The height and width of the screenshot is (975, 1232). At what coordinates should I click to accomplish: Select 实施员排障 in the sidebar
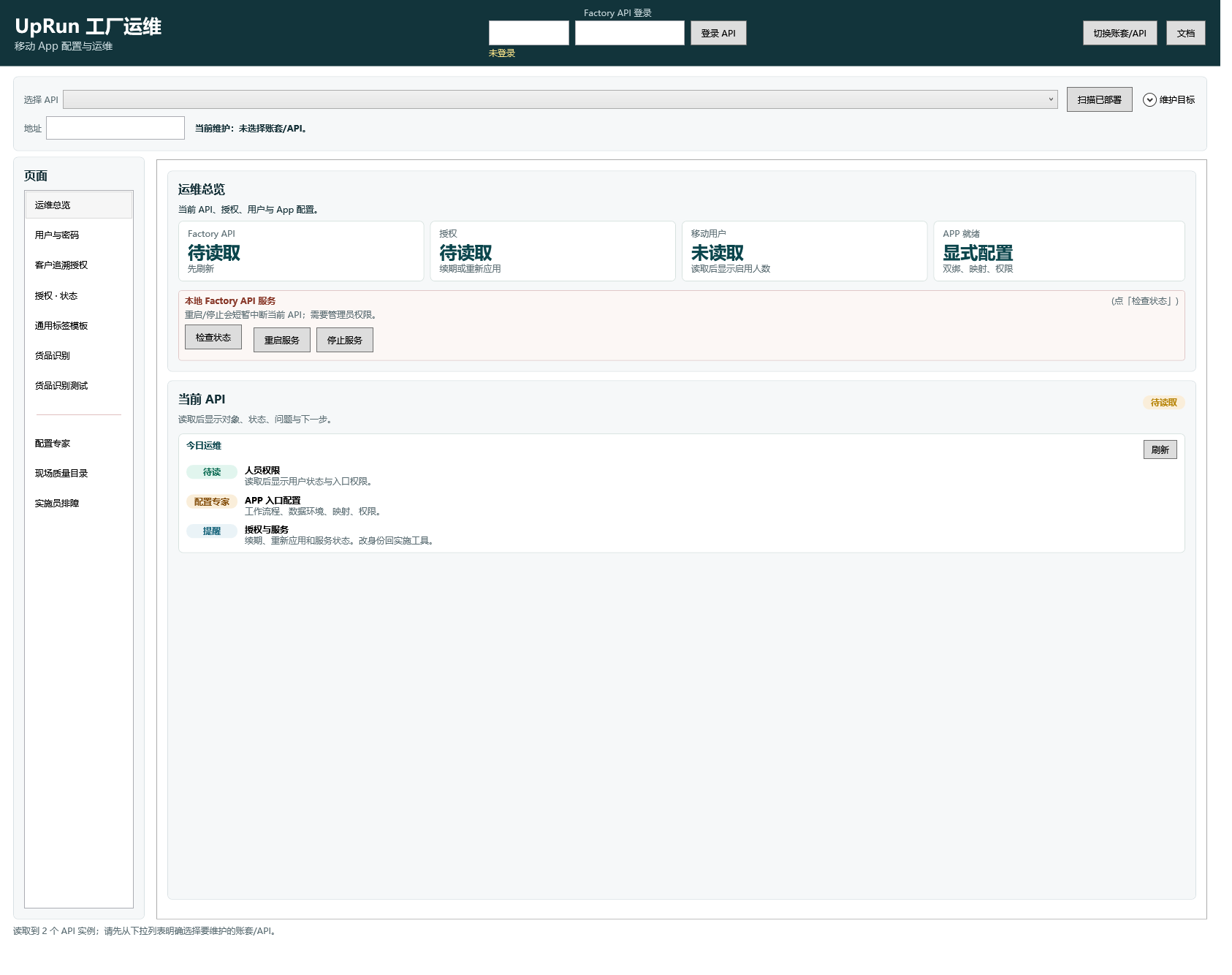pyautogui.click(x=79, y=503)
